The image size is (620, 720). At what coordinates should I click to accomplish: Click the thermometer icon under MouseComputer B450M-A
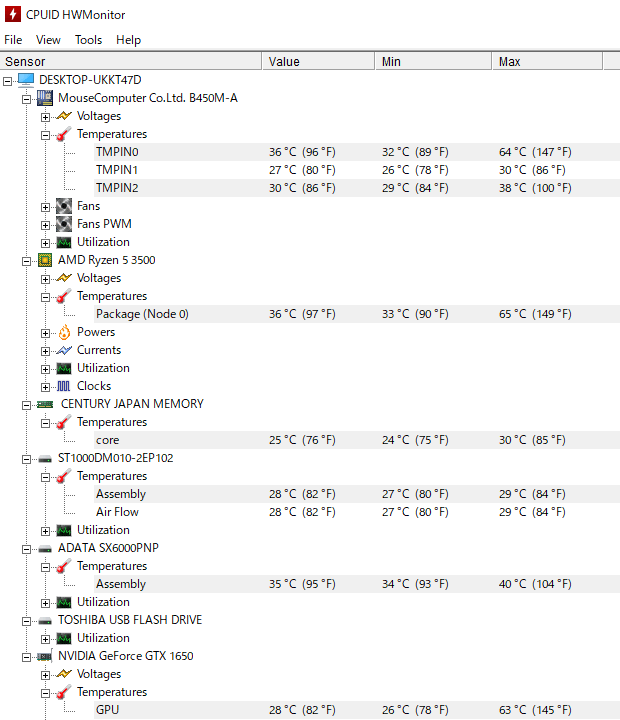coord(64,134)
